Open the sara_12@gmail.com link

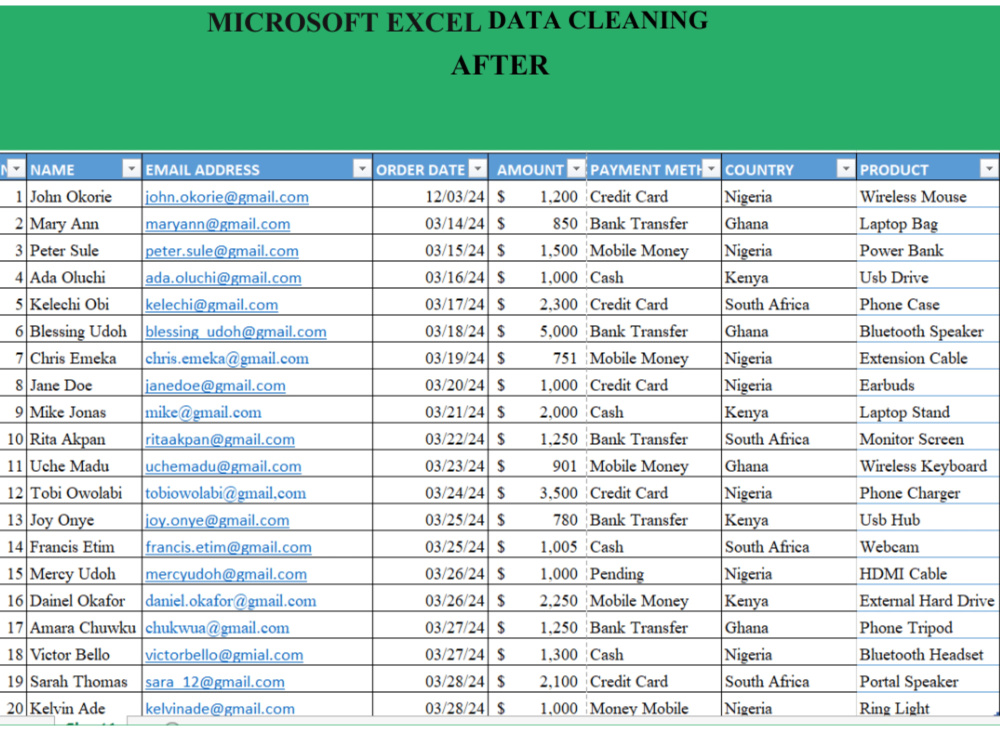coord(215,682)
